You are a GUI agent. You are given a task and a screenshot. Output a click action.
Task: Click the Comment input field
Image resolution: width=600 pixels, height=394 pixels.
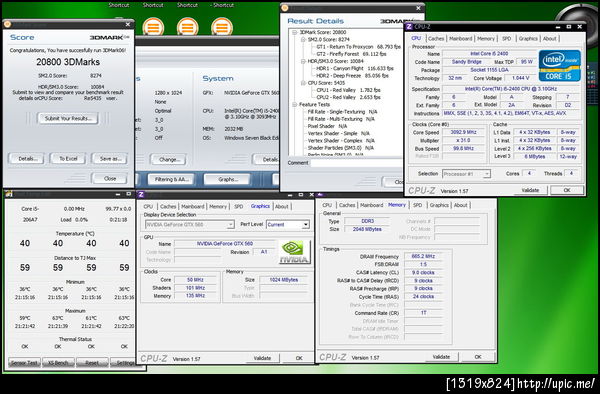point(356,163)
